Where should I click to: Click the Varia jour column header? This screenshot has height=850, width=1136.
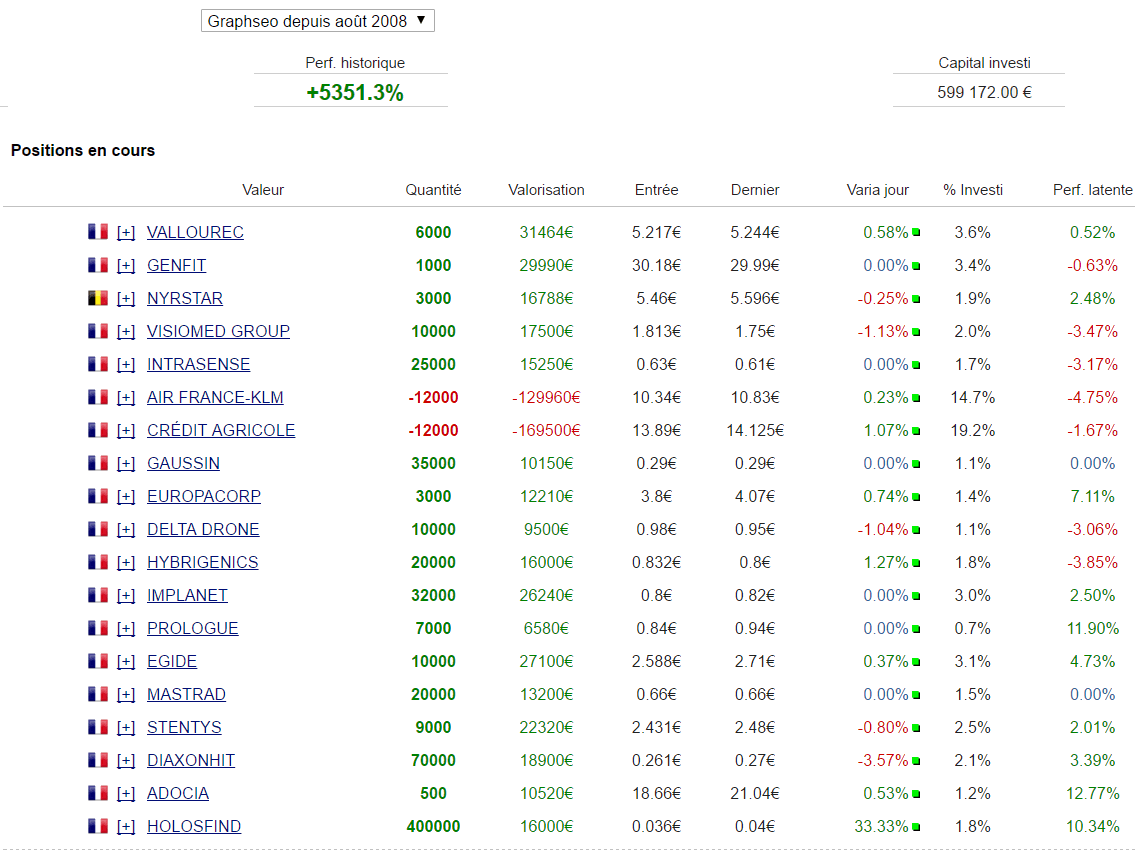point(877,190)
